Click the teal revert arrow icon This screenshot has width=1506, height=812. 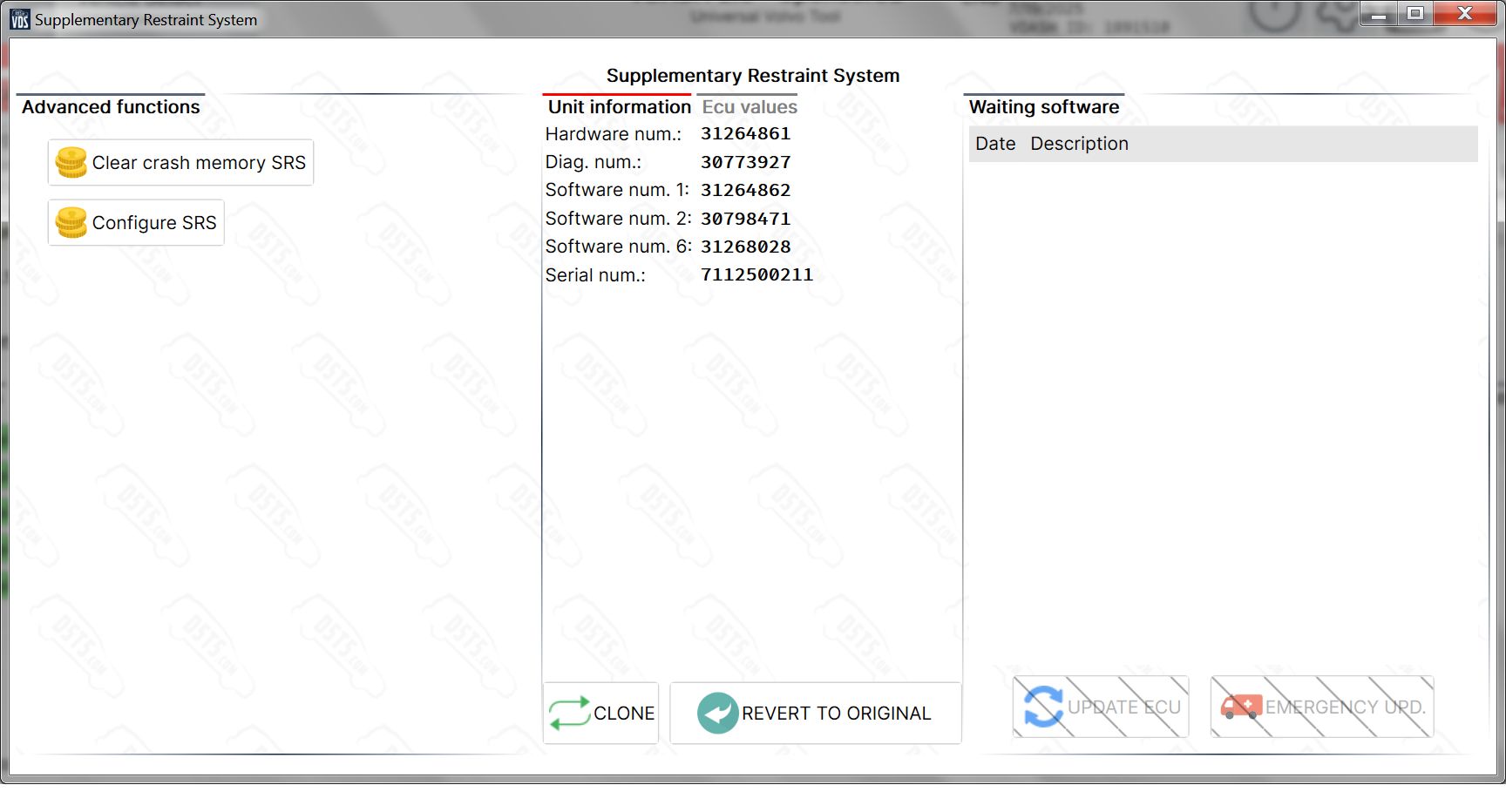coord(716,713)
